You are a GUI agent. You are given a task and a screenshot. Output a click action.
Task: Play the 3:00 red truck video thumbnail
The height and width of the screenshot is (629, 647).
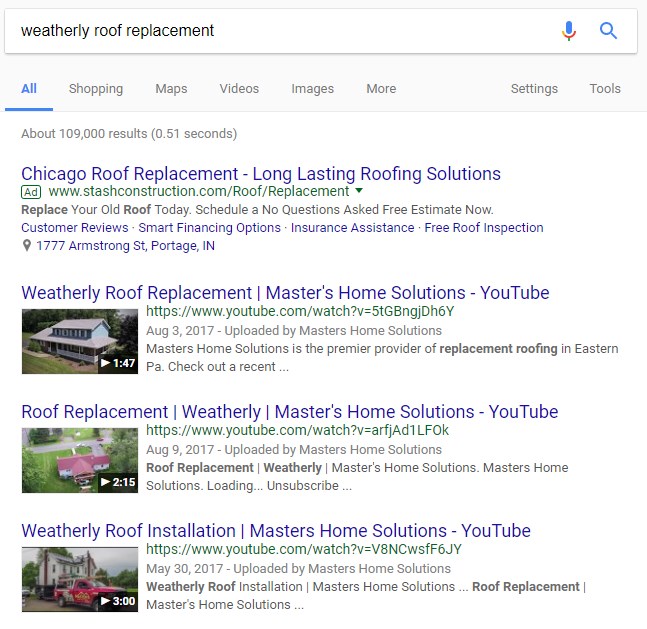point(80,579)
